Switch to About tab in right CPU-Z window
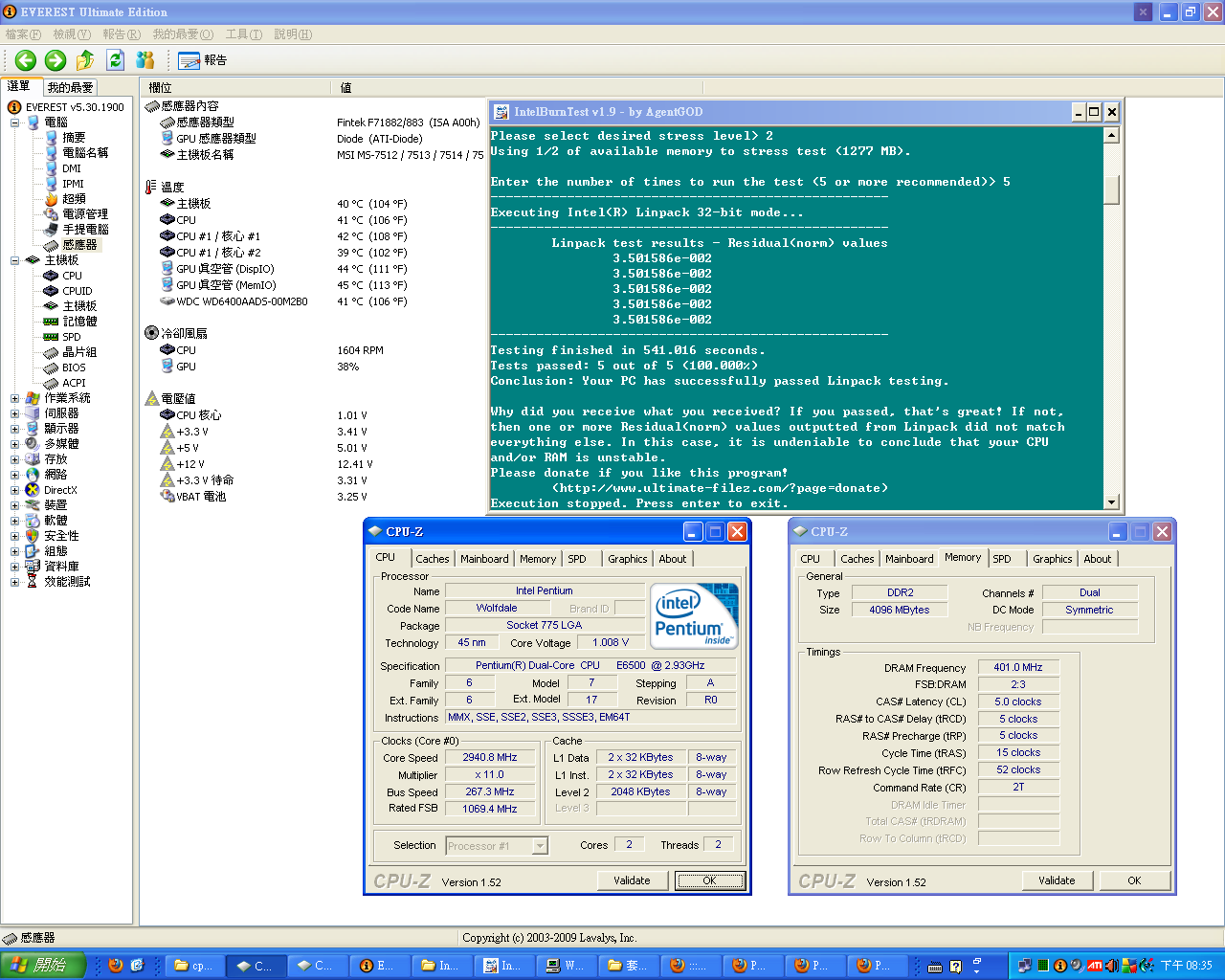Viewport: 1225px width, 980px height. point(1098,559)
